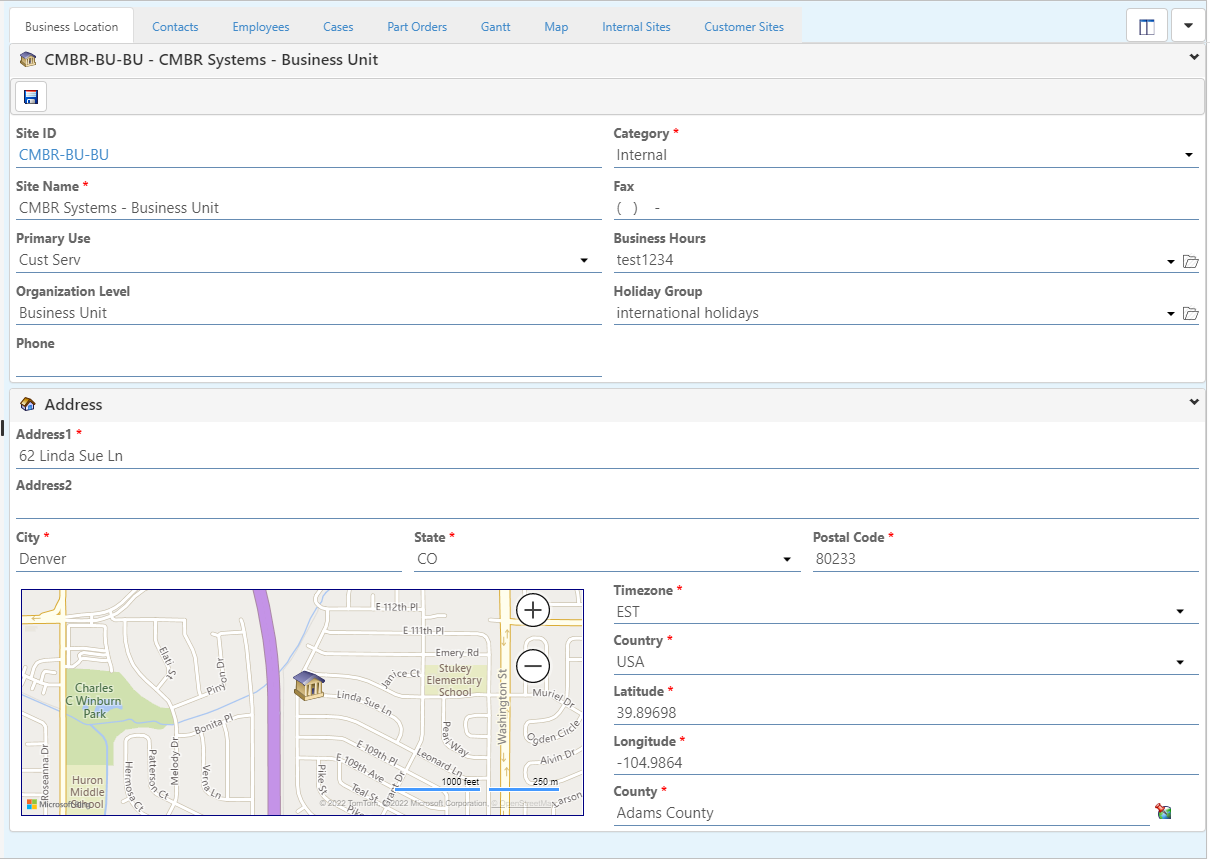Open the State dropdown

[787, 560]
